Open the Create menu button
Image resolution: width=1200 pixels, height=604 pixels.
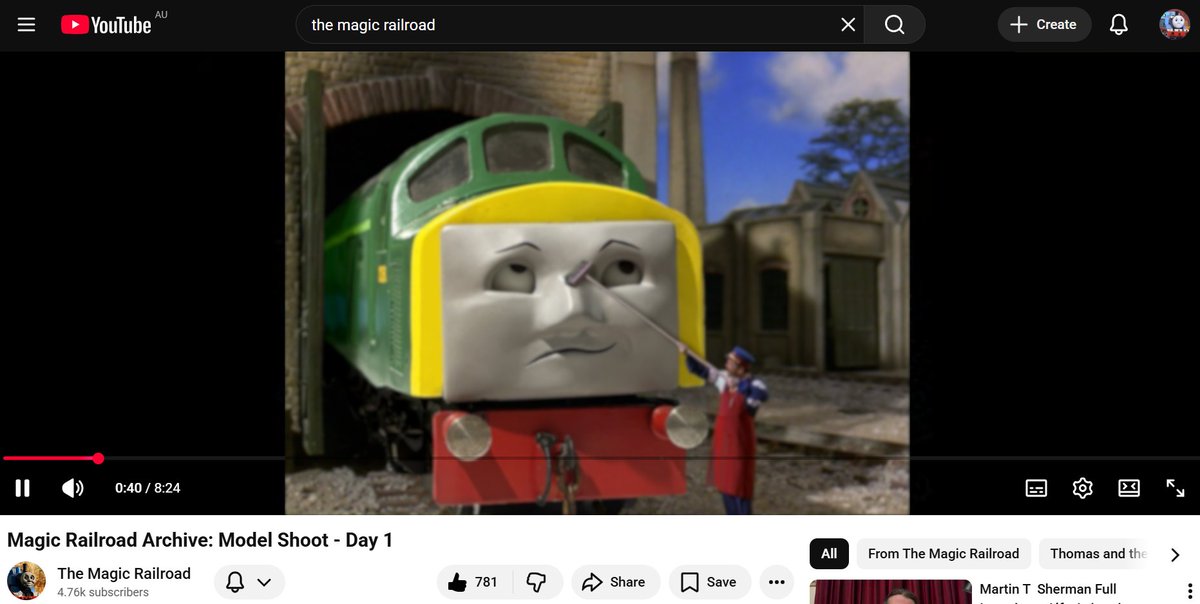click(x=1042, y=25)
